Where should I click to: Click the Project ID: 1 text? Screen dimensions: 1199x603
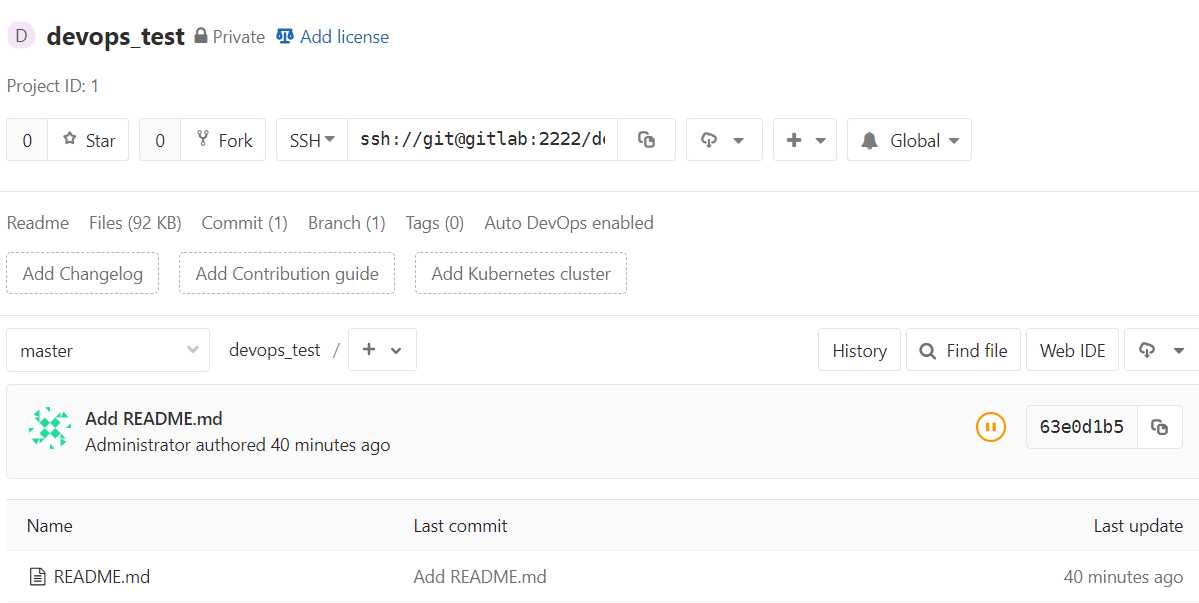point(53,86)
